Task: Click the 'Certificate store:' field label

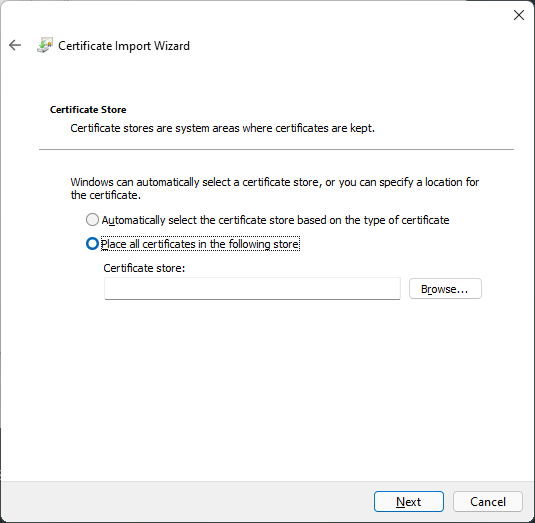Action: [144, 268]
